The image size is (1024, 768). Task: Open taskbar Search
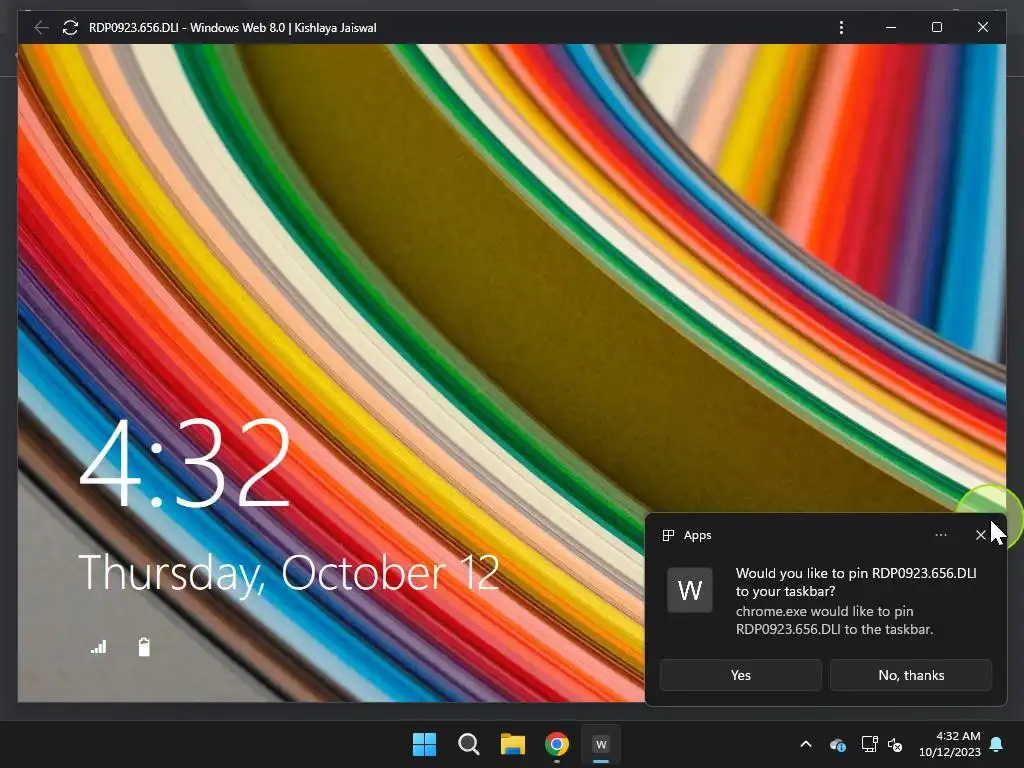[x=468, y=744]
